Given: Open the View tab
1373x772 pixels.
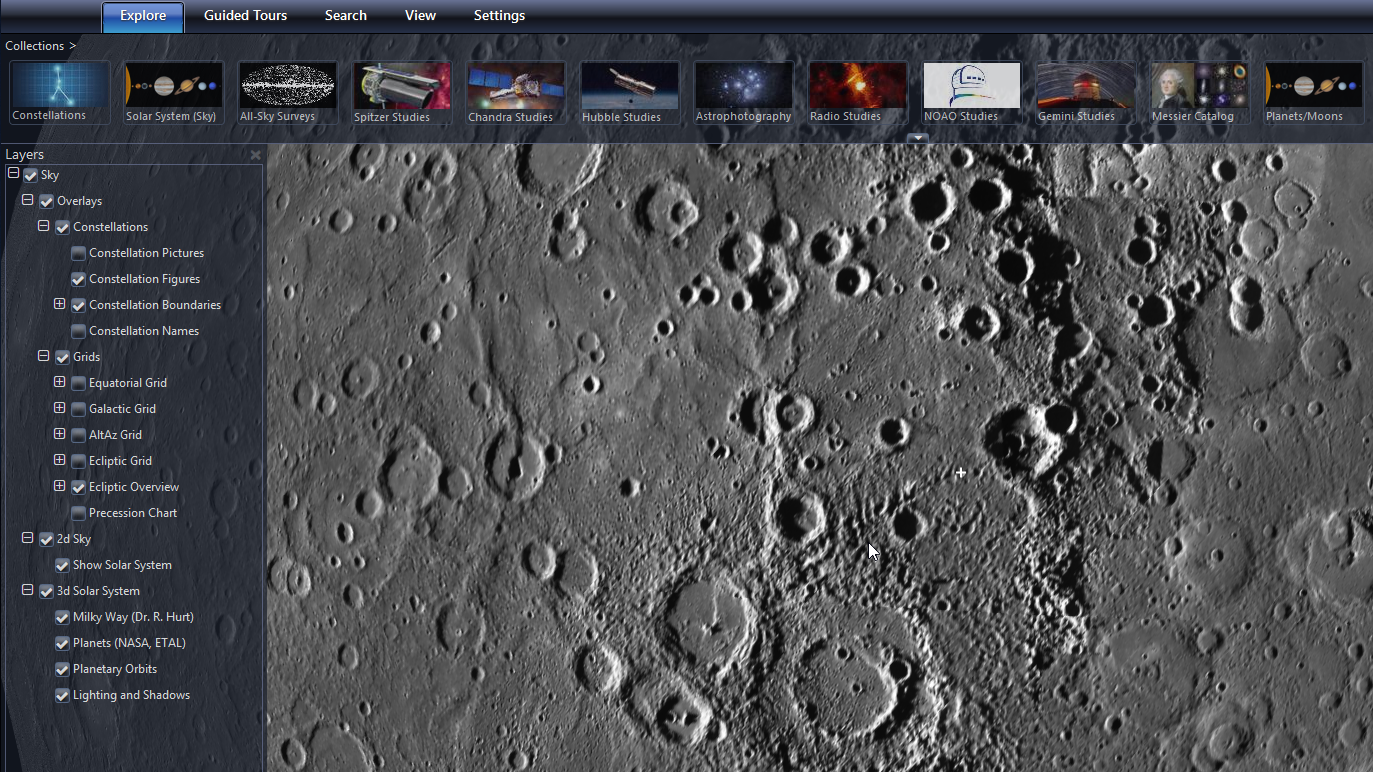Looking at the screenshot, I should 420,16.
